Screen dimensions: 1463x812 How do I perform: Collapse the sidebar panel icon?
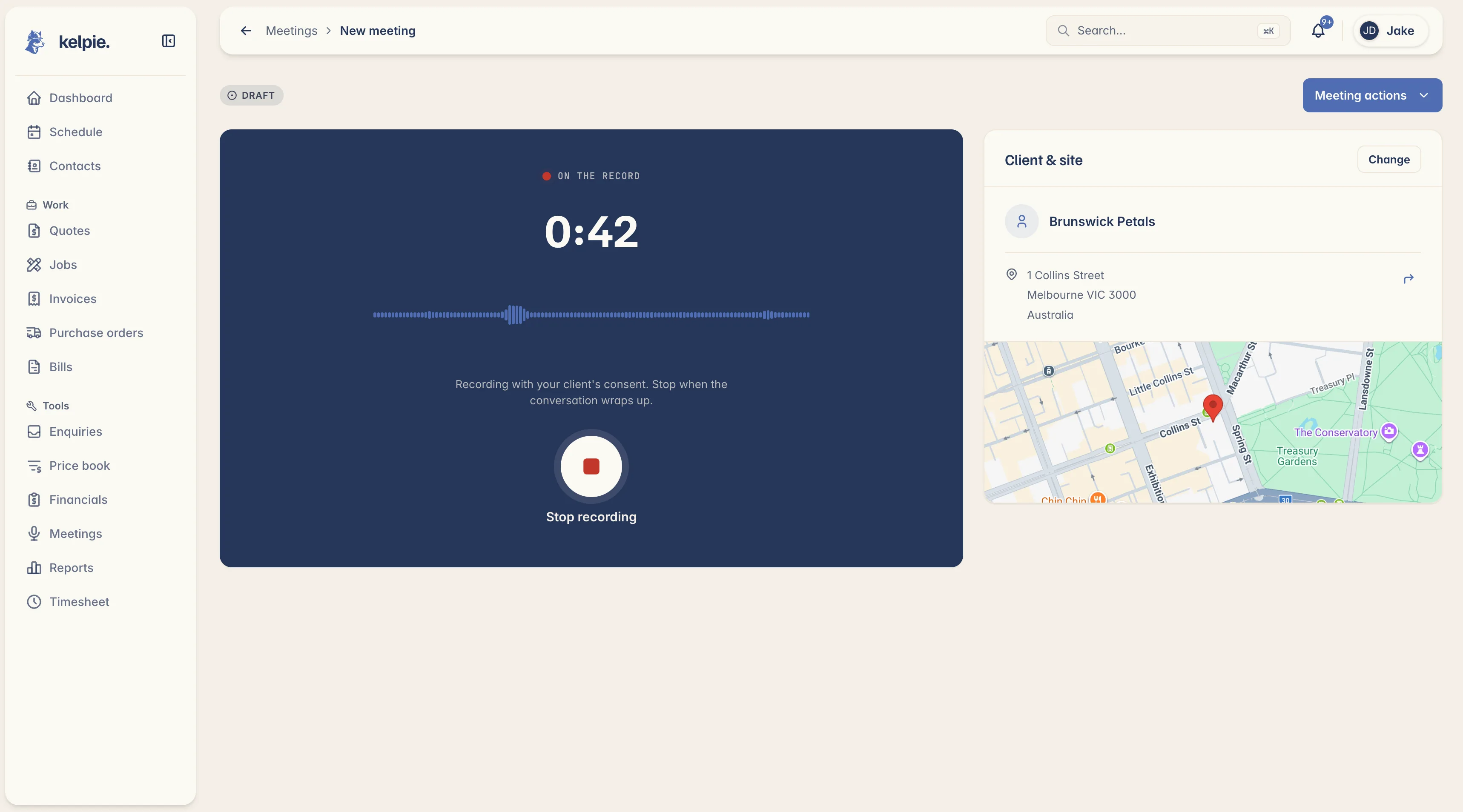click(168, 41)
